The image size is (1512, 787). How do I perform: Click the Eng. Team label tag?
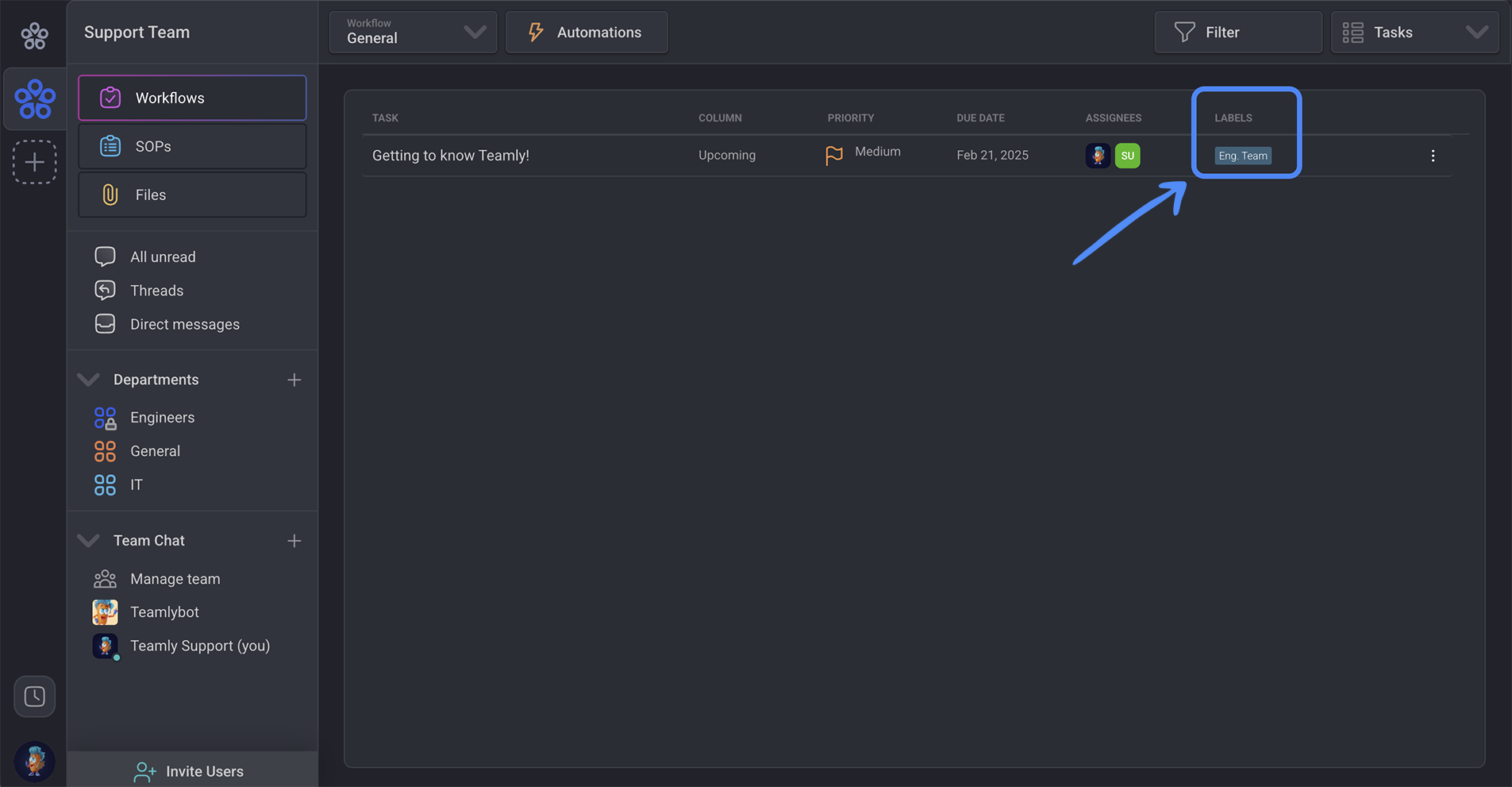click(1243, 156)
